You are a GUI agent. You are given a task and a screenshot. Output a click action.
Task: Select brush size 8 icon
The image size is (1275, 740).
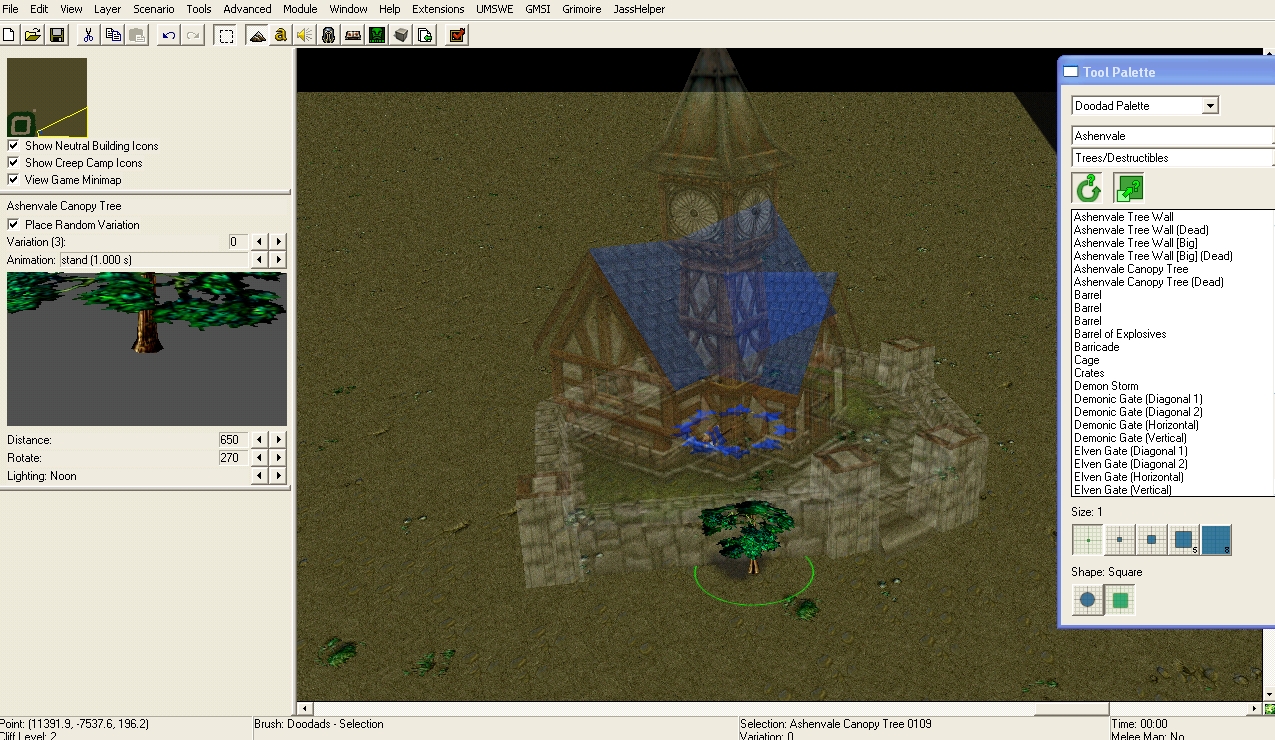pos(1216,540)
